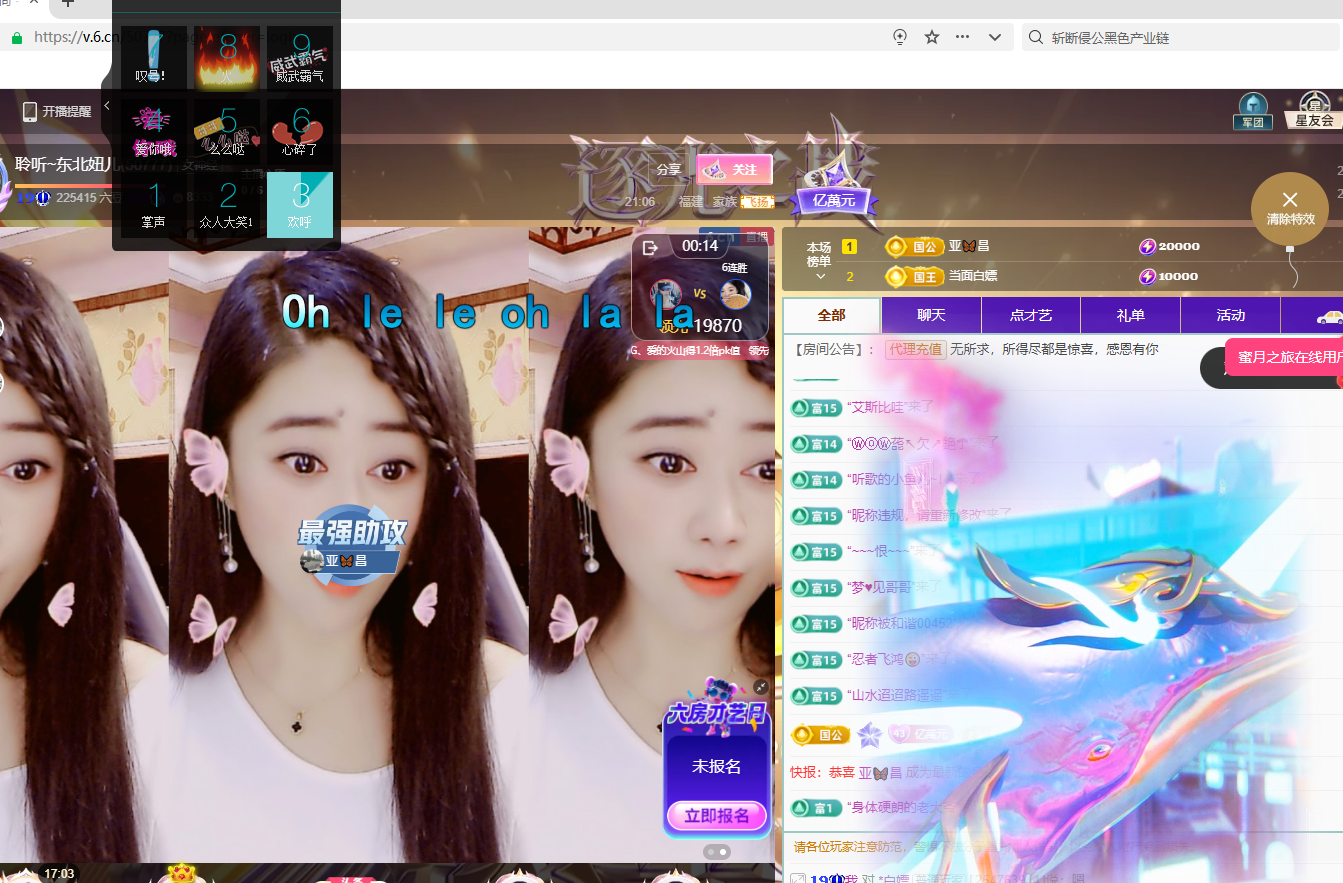The width and height of the screenshot is (1343, 883).
Task: Open the 星友会 icon
Action: 1314,110
